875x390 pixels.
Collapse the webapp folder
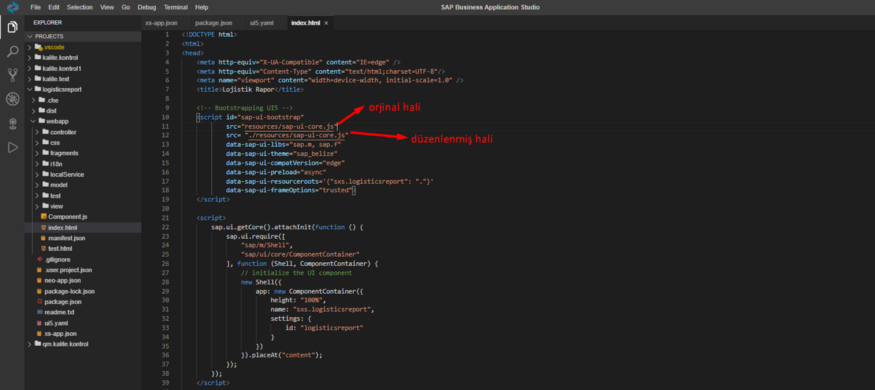point(34,121)
